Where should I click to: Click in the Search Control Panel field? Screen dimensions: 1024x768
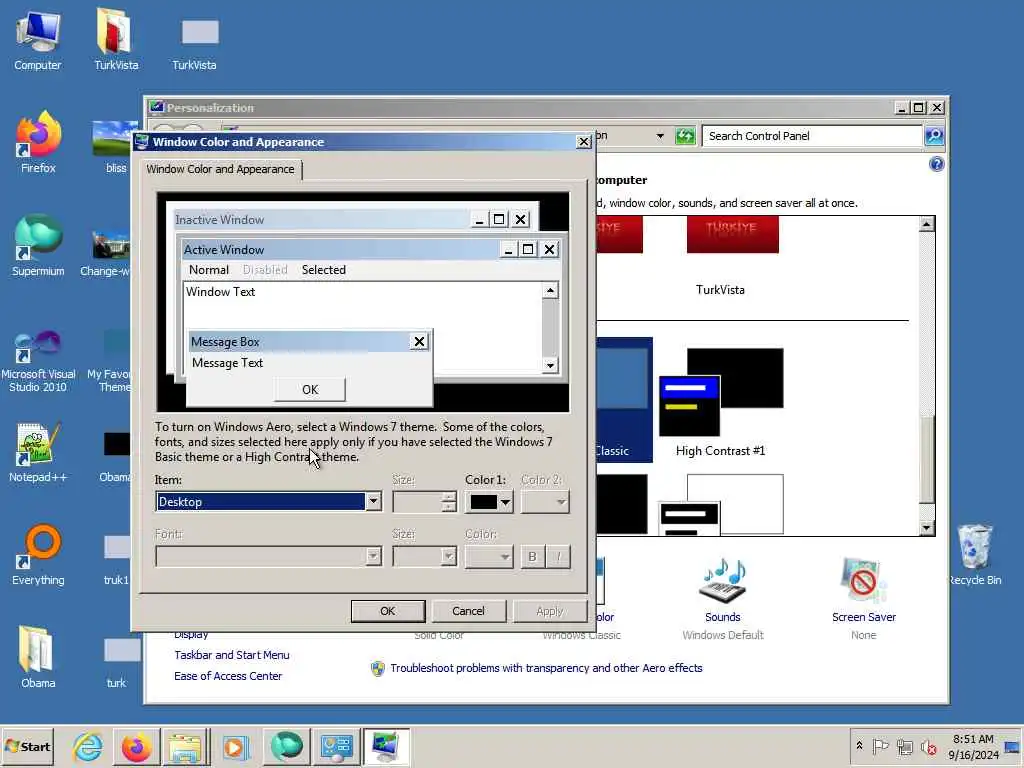(812, 136)
